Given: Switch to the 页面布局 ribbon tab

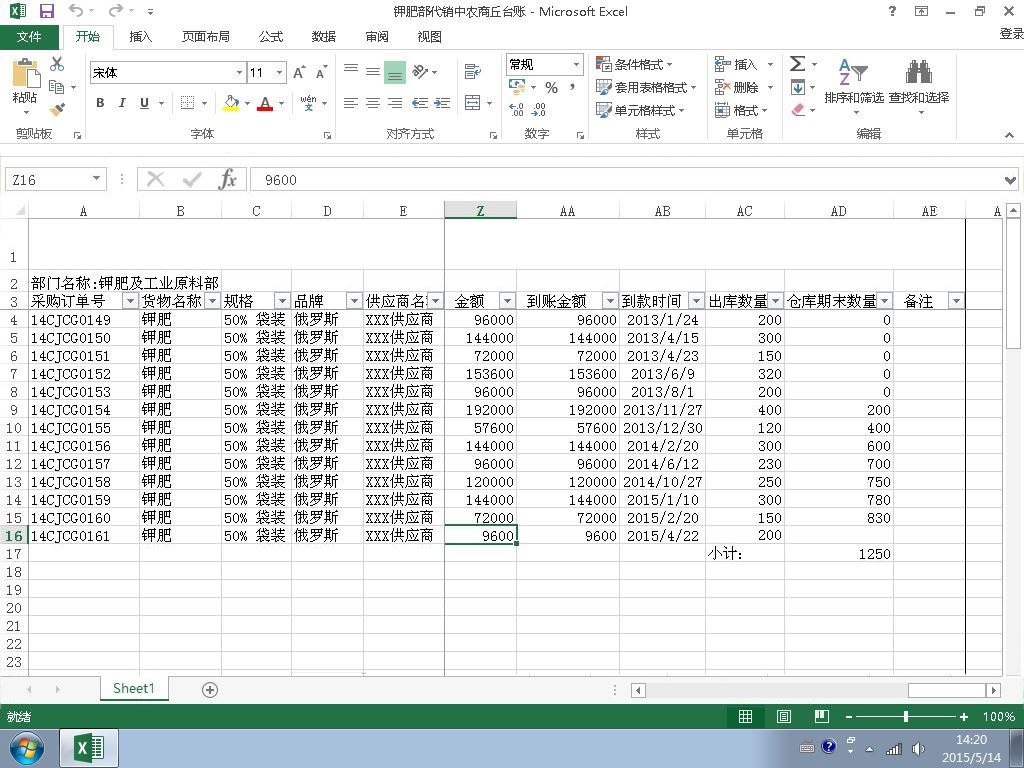Looking at the screenshot, I should [x=206, y=37].
